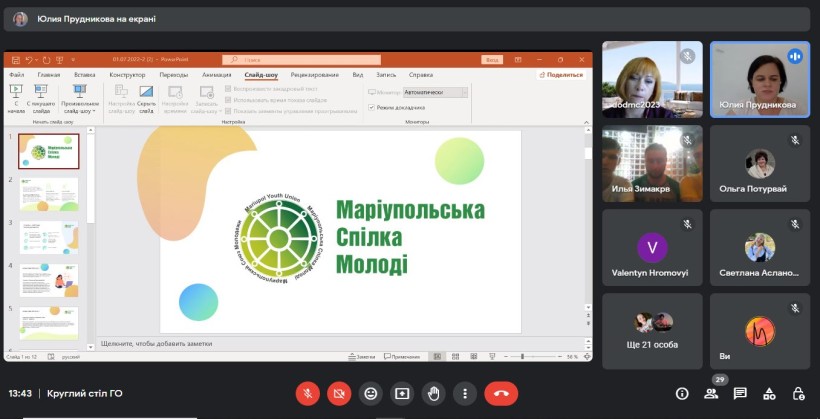Show participants list with 29 badge
Viewport: 820px width, 419px height.
point(711,393)
